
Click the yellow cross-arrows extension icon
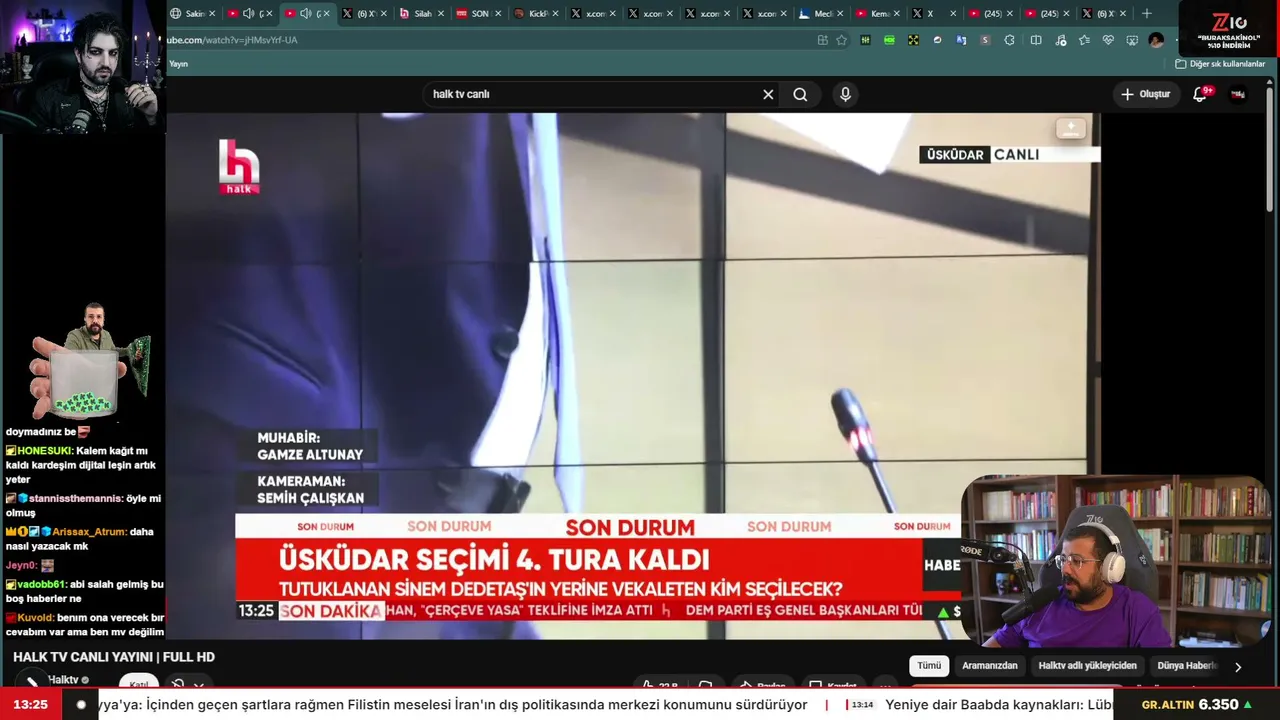tap(913, 40)
